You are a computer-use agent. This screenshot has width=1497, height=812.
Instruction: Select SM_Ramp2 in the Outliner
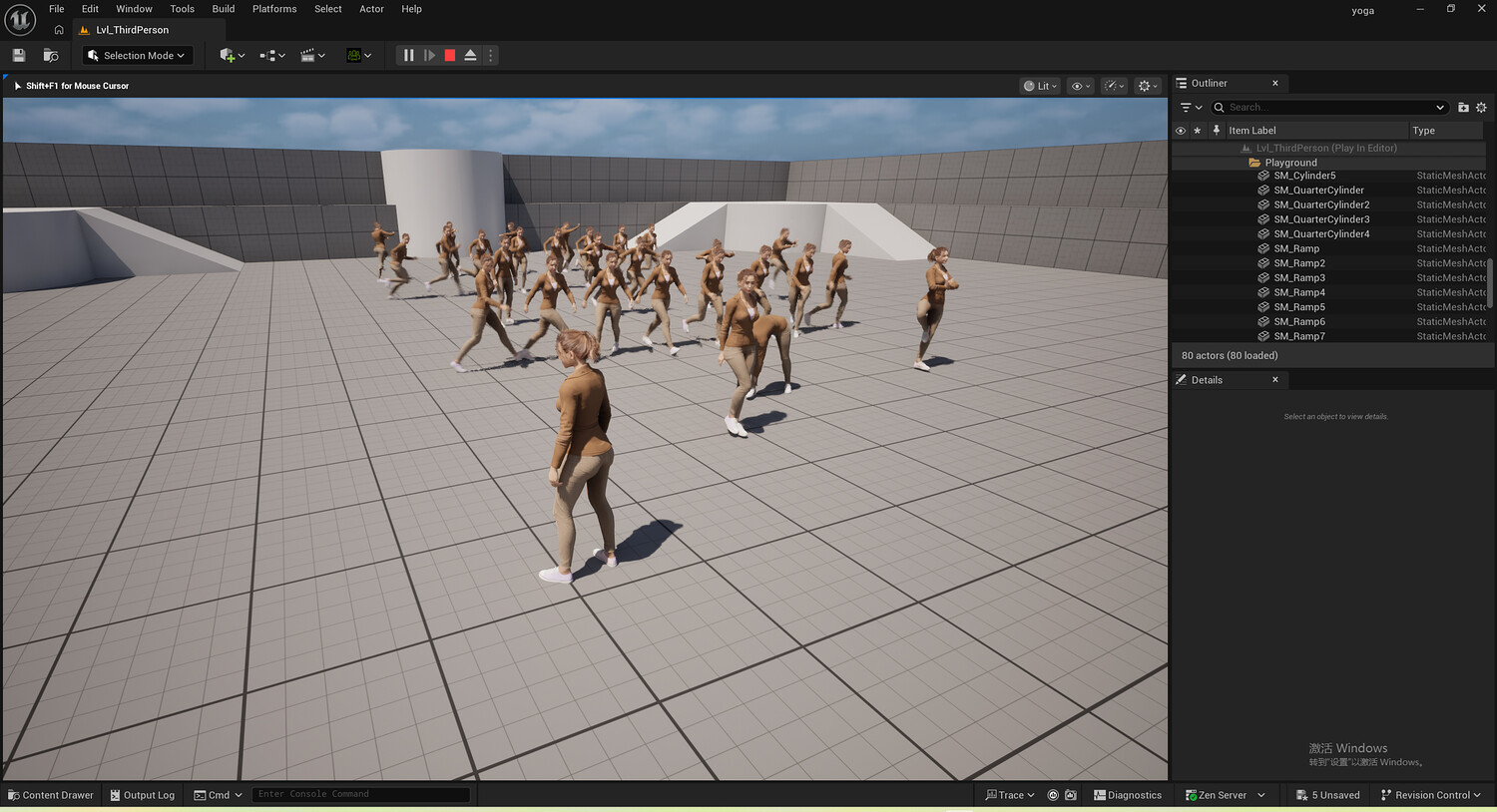pyautogui.click(x=1299, y=263)
